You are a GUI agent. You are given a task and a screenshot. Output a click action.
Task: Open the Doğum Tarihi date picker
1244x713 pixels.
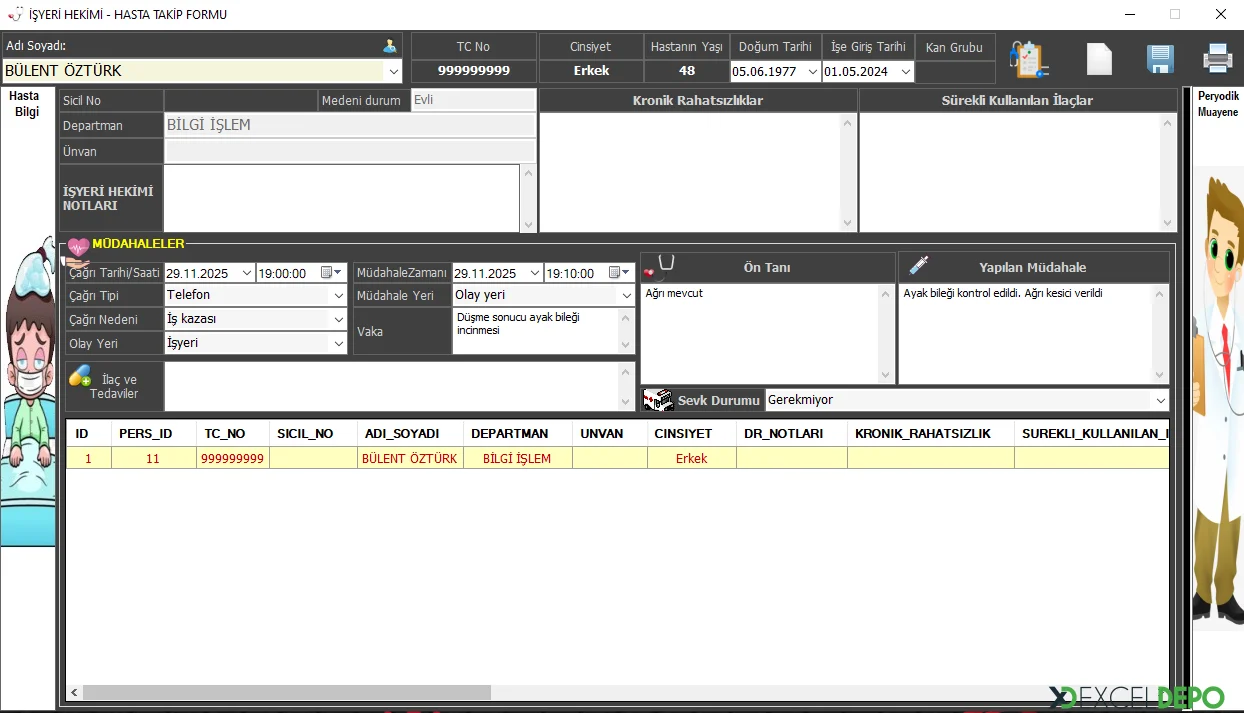(812, 72)
